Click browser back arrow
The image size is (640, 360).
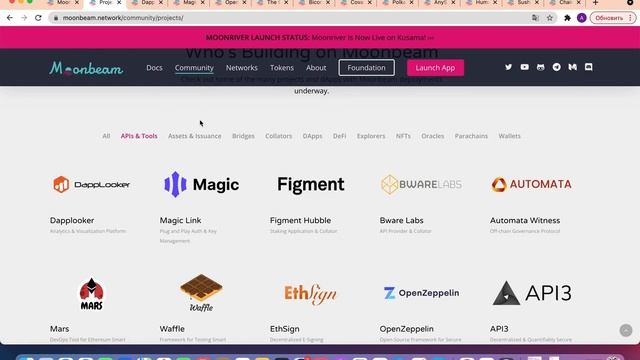point(10,18)
